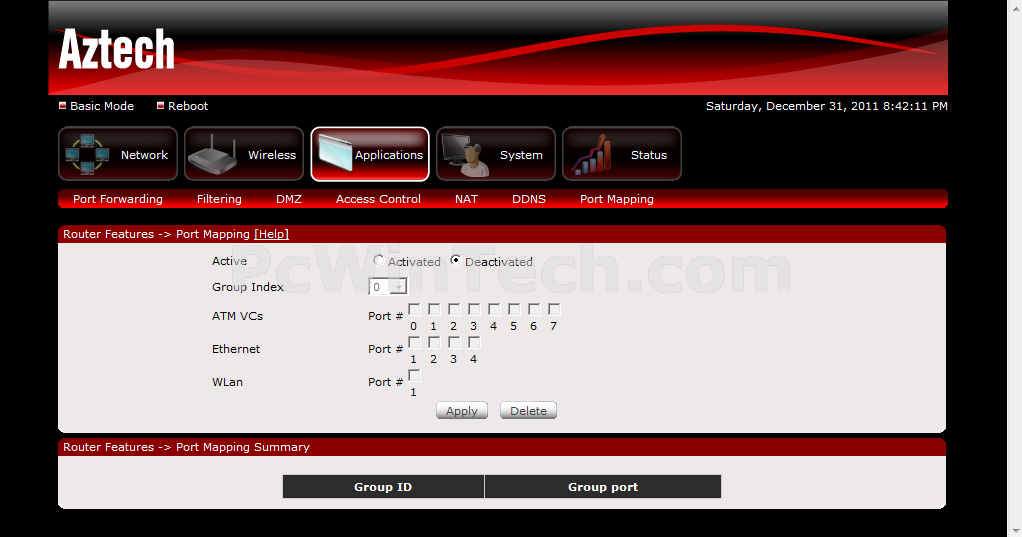The height and width of the screenshot is (537, 1022).
Task: Click the Status bar chart icon
Action: click(x=592, y=155)
